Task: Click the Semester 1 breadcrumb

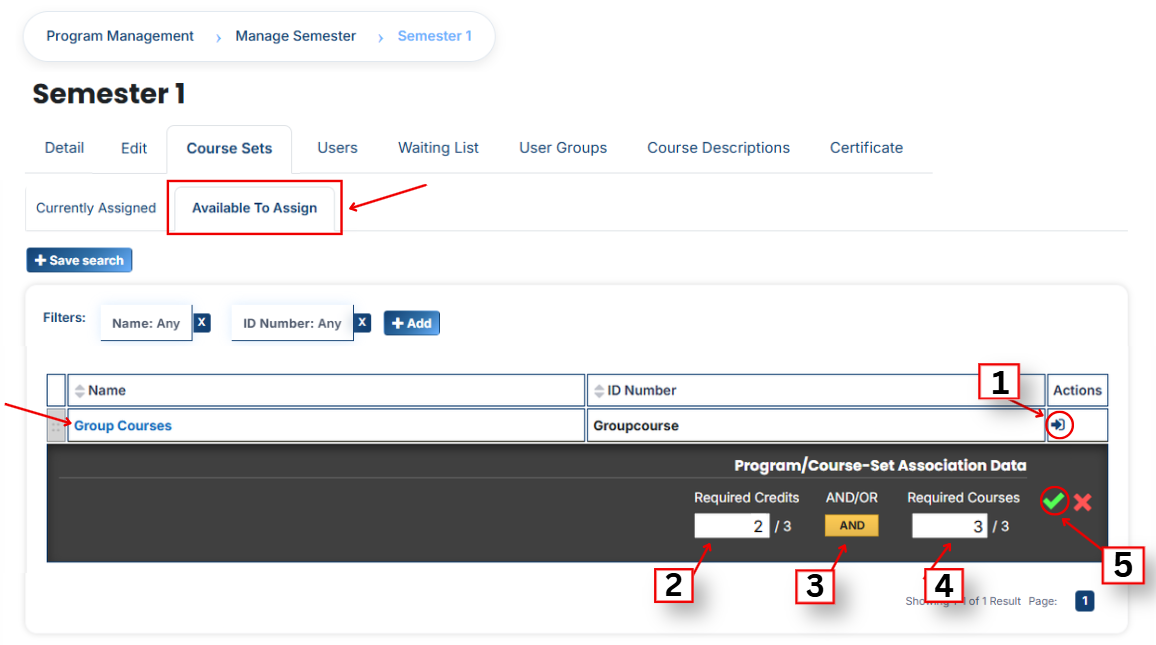Action: point(434,36)
